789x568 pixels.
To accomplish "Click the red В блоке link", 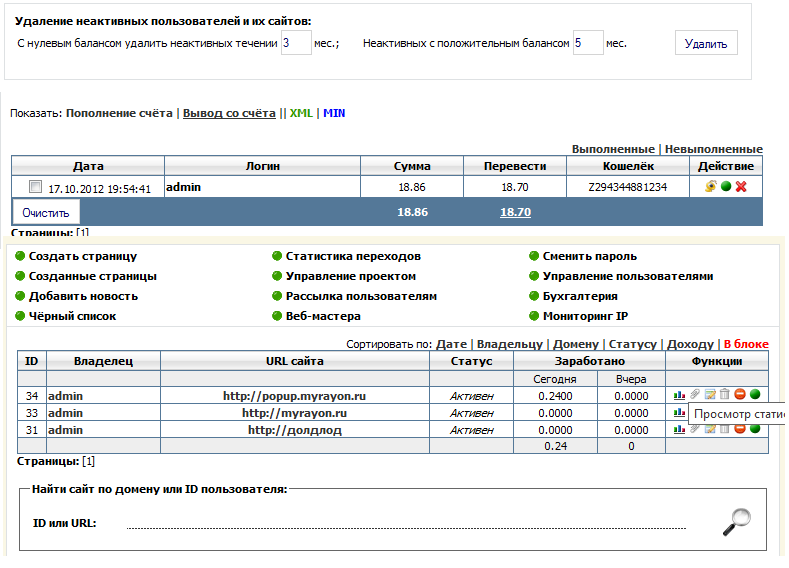I will 746,344.
